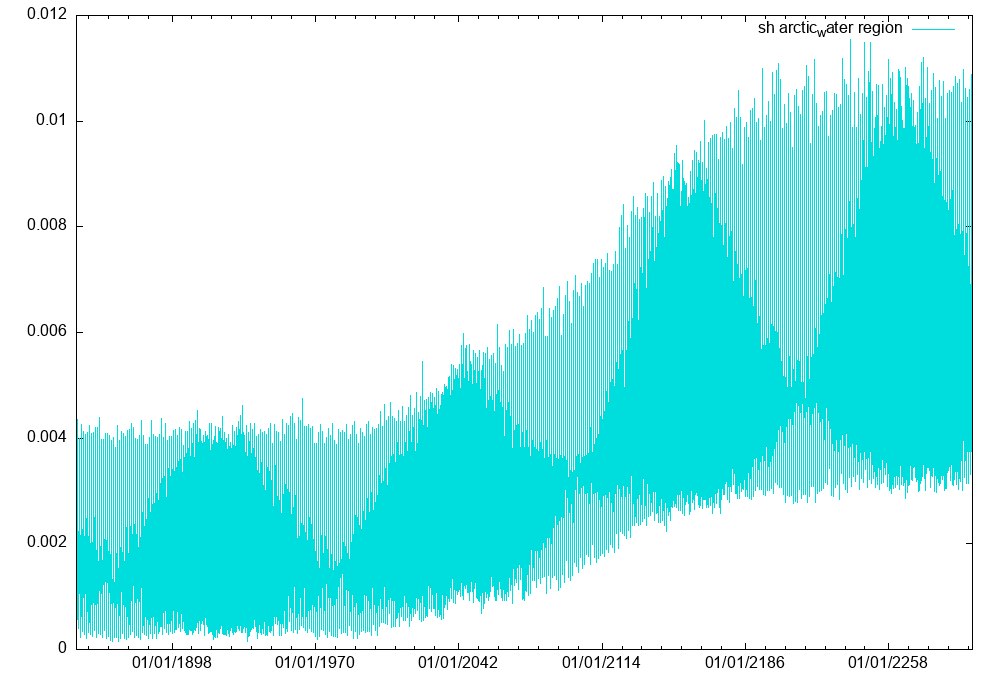This screenshot has height=680, width=1000.
Task: Select the 0.002 y-axis tick label
Action: pyautogui.click(x=46, y=542)
